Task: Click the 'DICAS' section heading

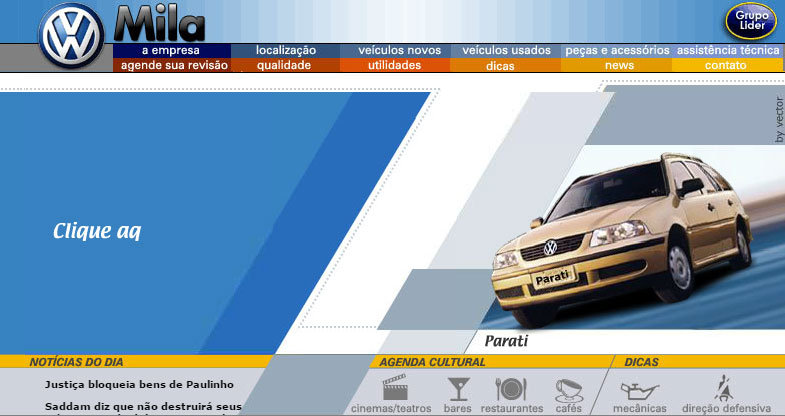Action: 641,362
